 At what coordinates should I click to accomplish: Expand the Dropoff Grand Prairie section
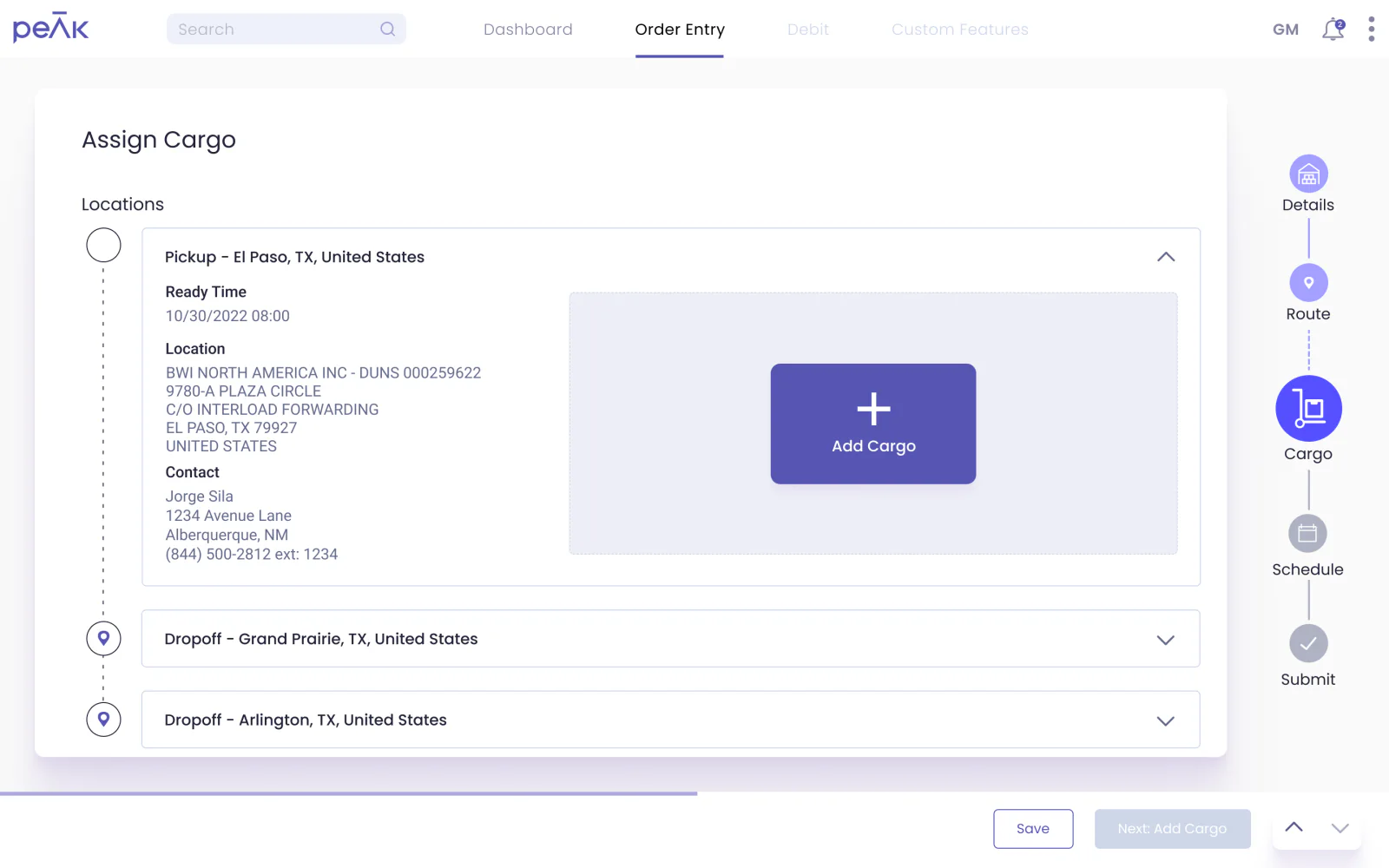pyautogui.click(x=1166, y=640)
